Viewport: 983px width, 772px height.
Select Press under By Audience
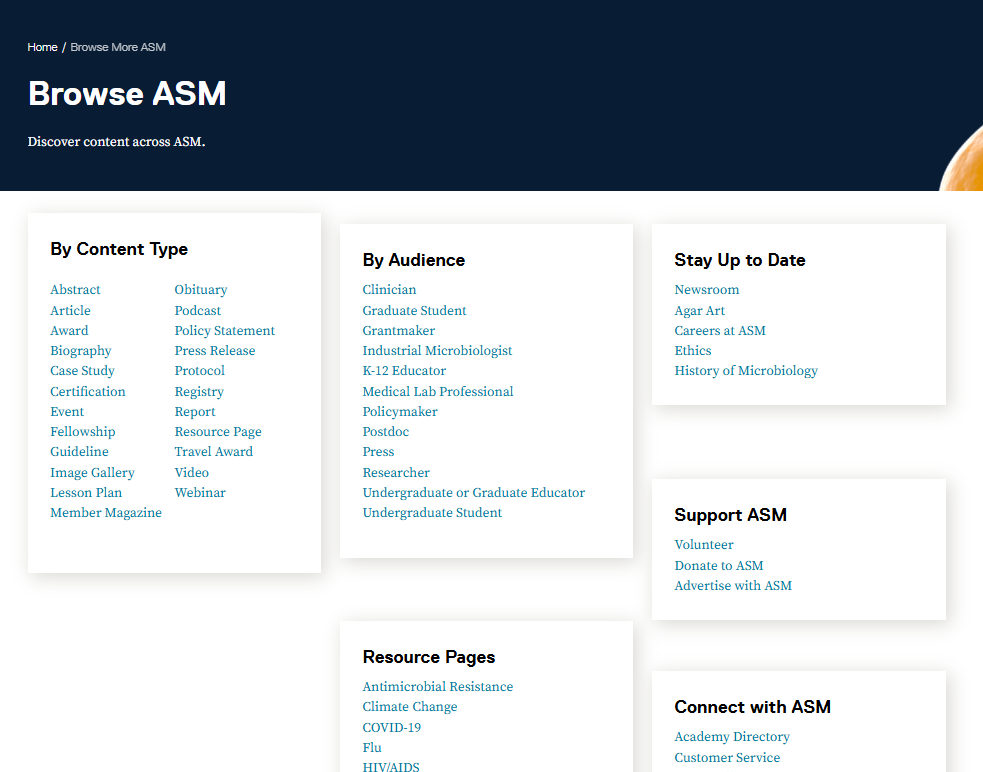coord(378,452)
